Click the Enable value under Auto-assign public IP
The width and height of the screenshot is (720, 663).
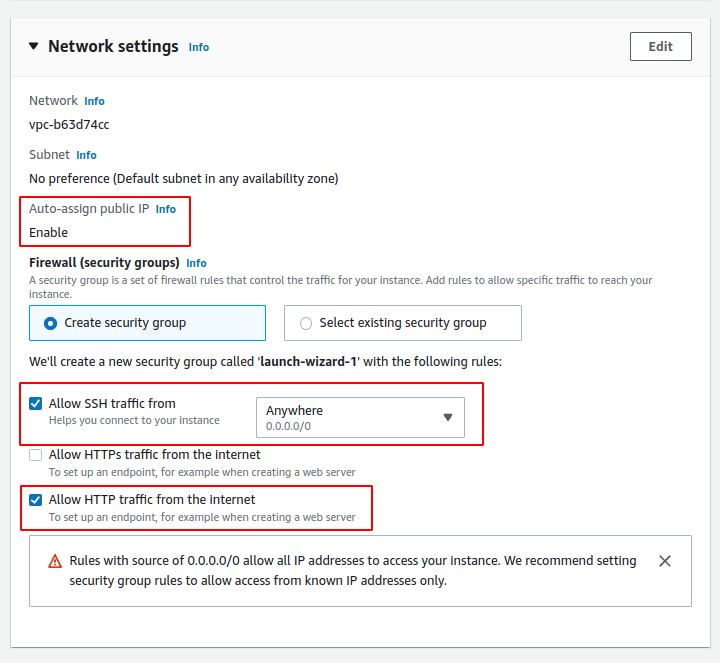(x=48, y=232)
